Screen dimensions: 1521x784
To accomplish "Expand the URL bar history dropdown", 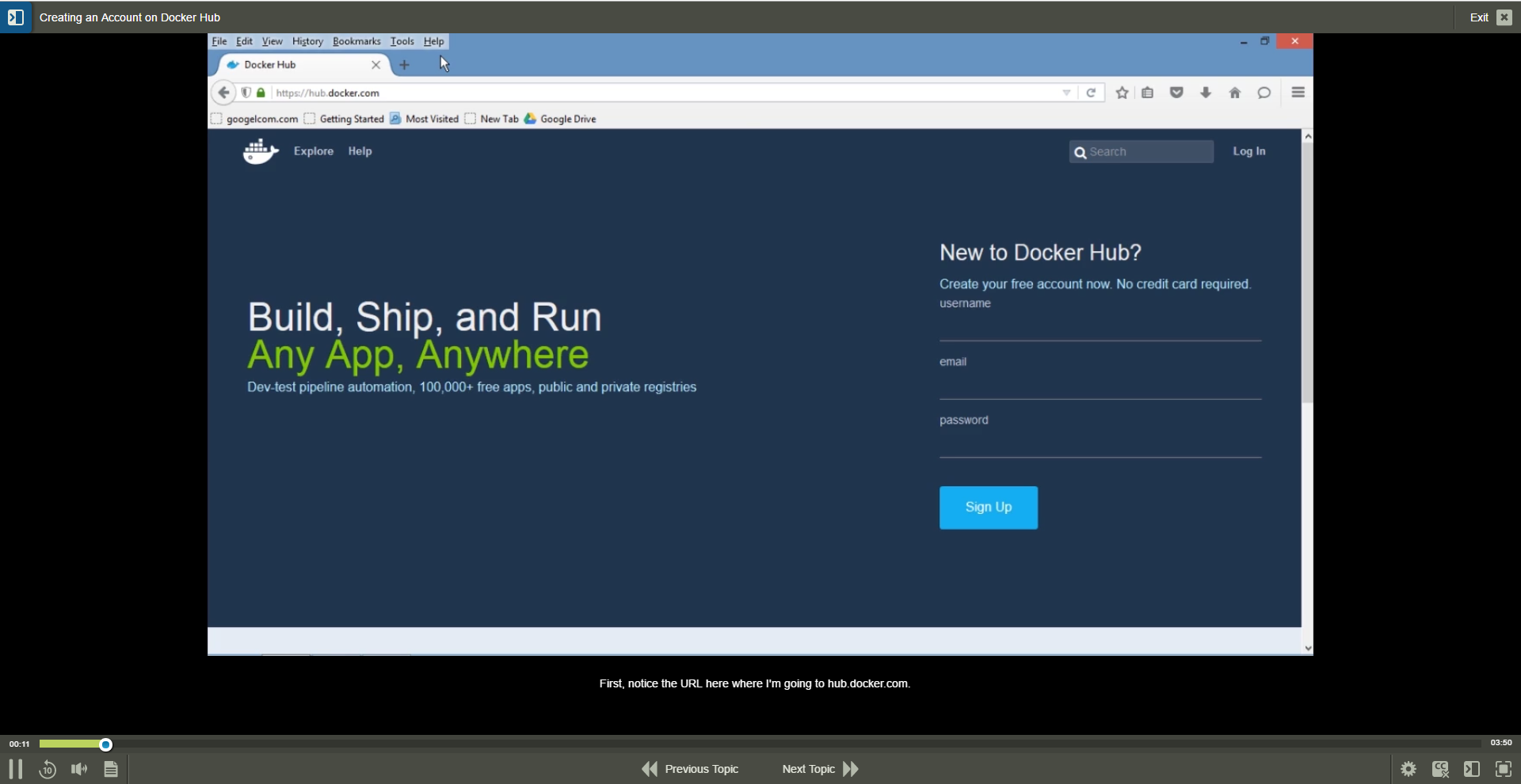I will 1066,93.
